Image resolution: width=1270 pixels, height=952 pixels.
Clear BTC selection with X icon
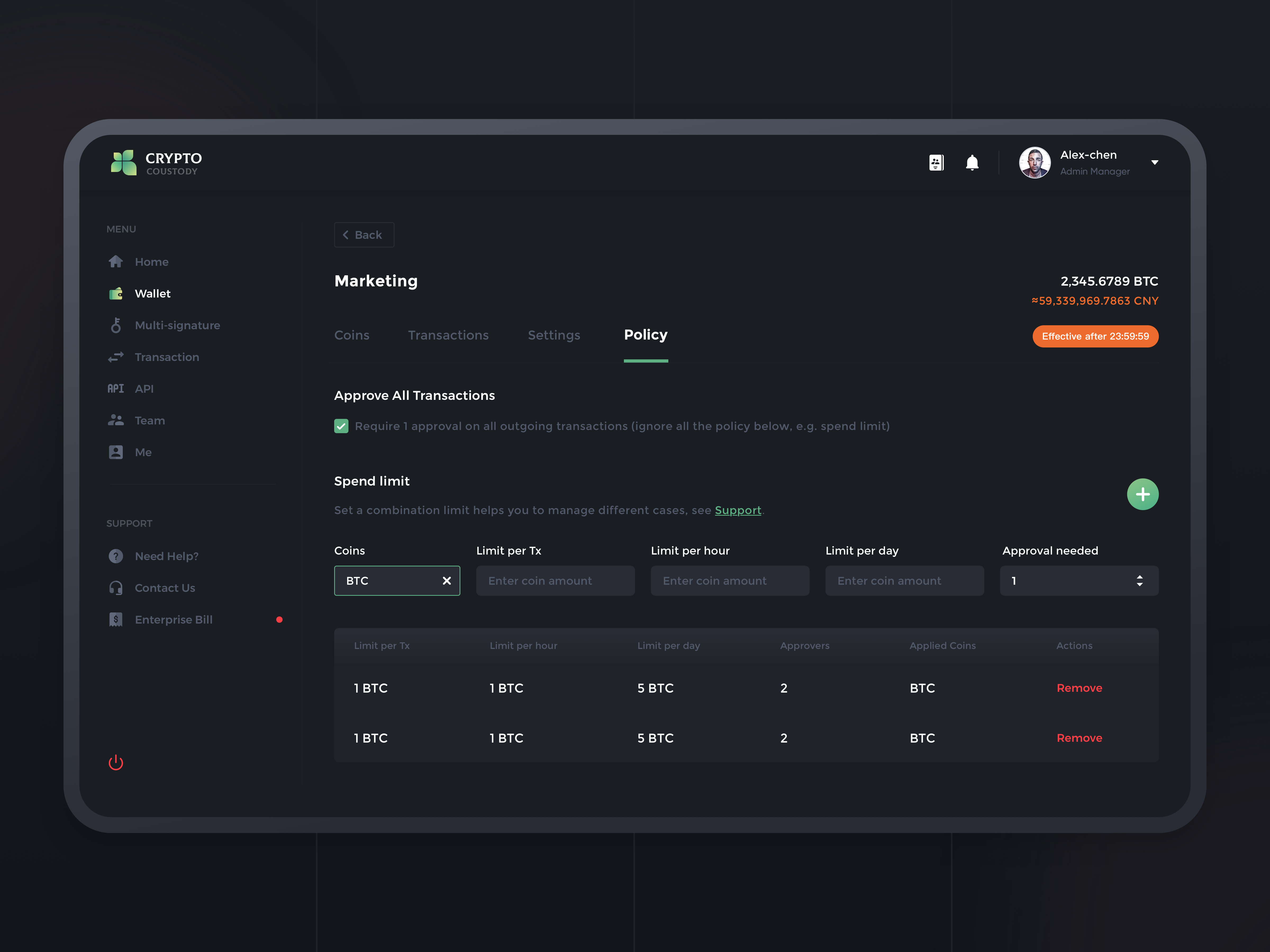[447, 581]
